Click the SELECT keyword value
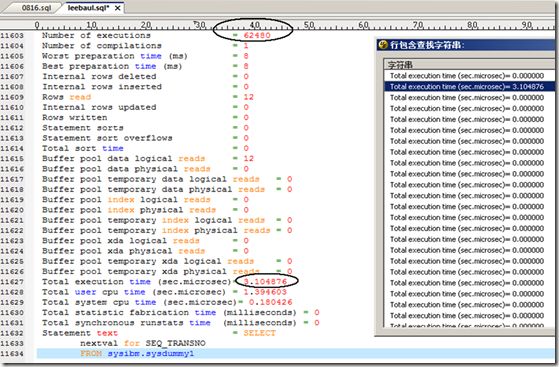Image resolution: width=559 pixels, height=367 pixels. (x=259, y=333)
